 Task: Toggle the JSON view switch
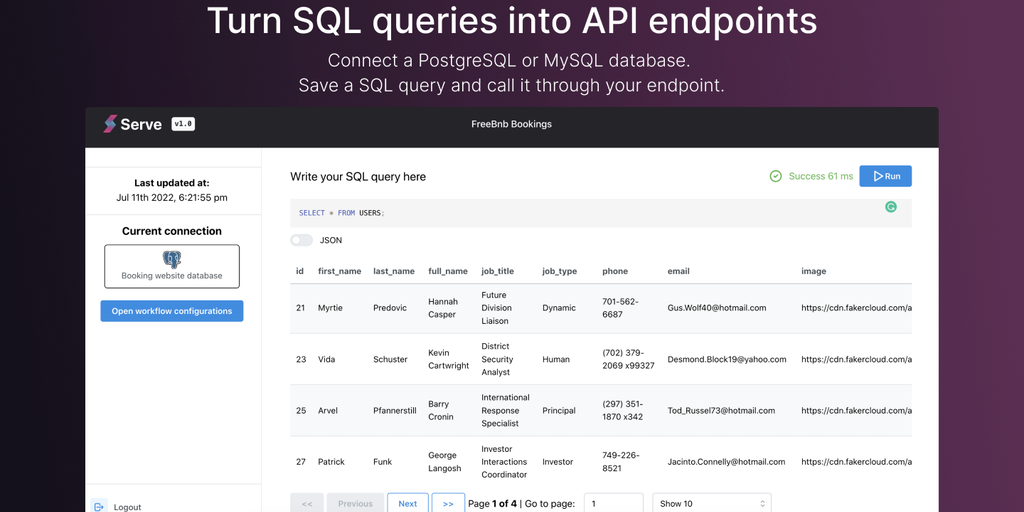(301, 240)
